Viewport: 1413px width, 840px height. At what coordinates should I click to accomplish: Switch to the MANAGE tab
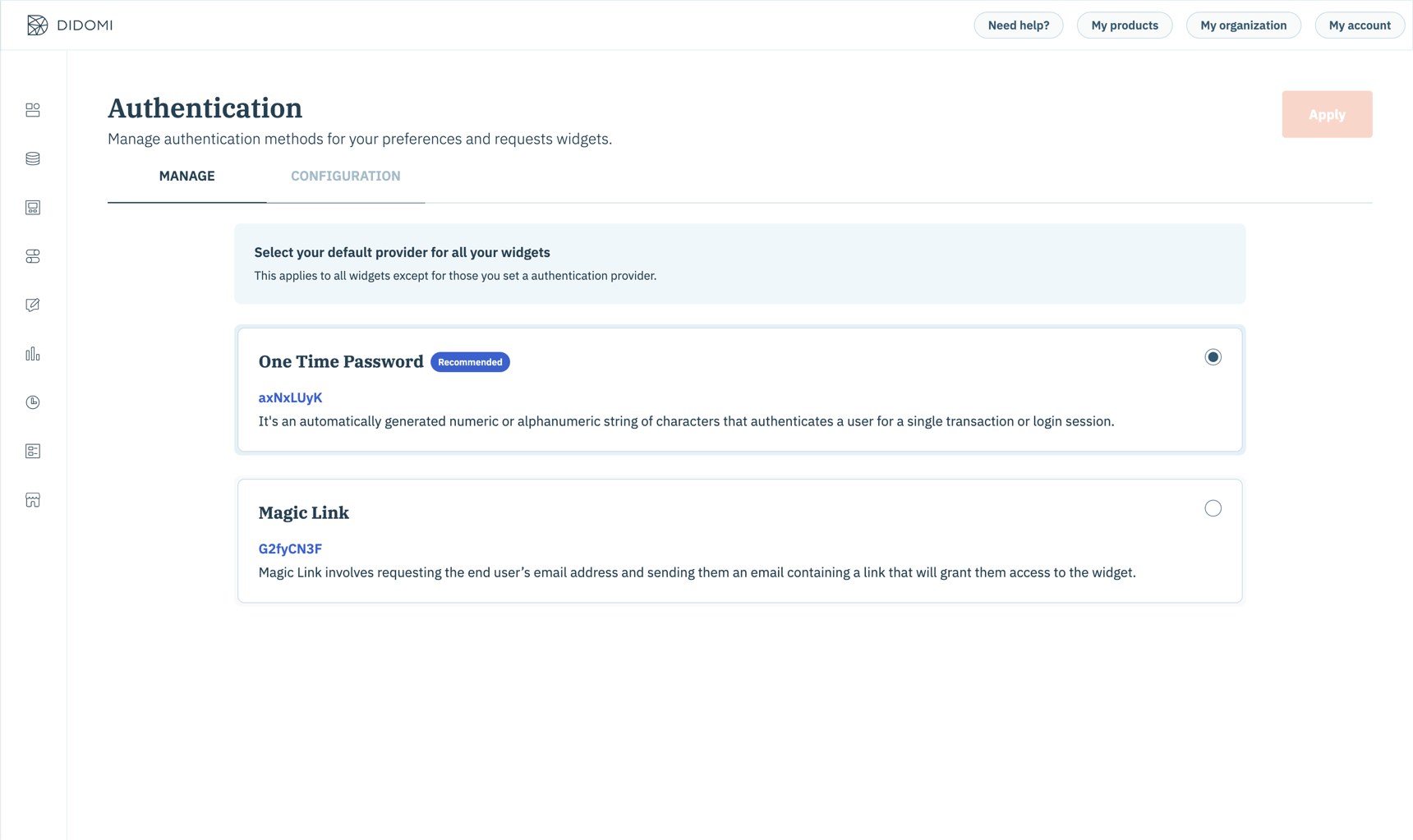(x=187, y=177)
